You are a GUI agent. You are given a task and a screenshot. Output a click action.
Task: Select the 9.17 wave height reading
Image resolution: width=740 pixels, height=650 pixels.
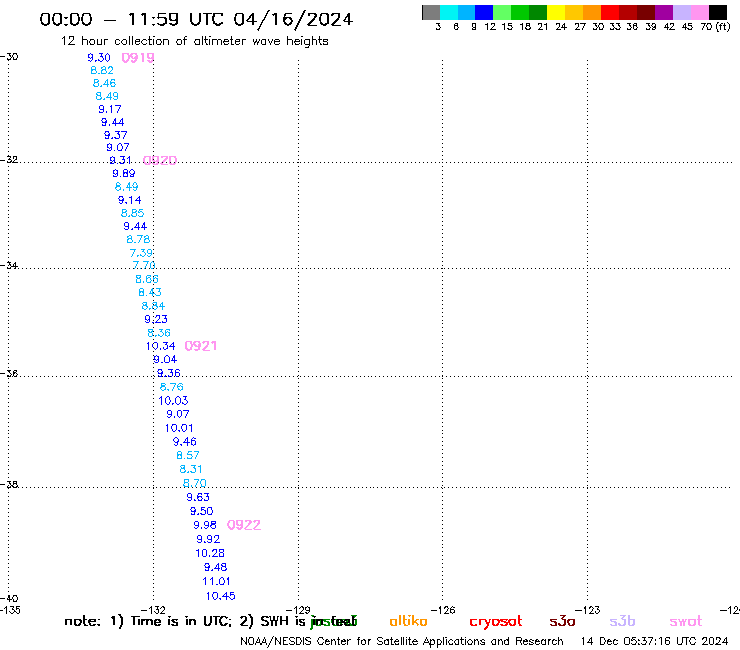pyautogui.click(x=110, y=109)
